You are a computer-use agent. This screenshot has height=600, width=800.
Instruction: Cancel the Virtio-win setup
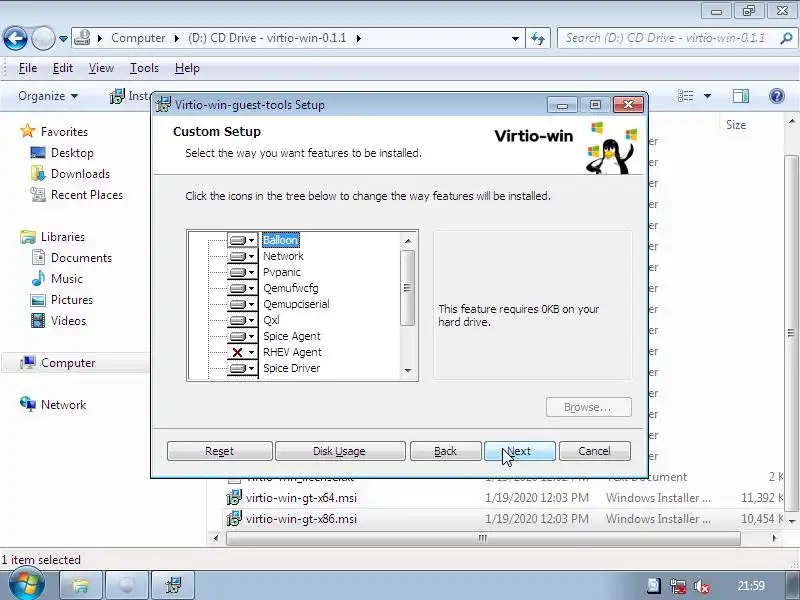tap(594, 451)
